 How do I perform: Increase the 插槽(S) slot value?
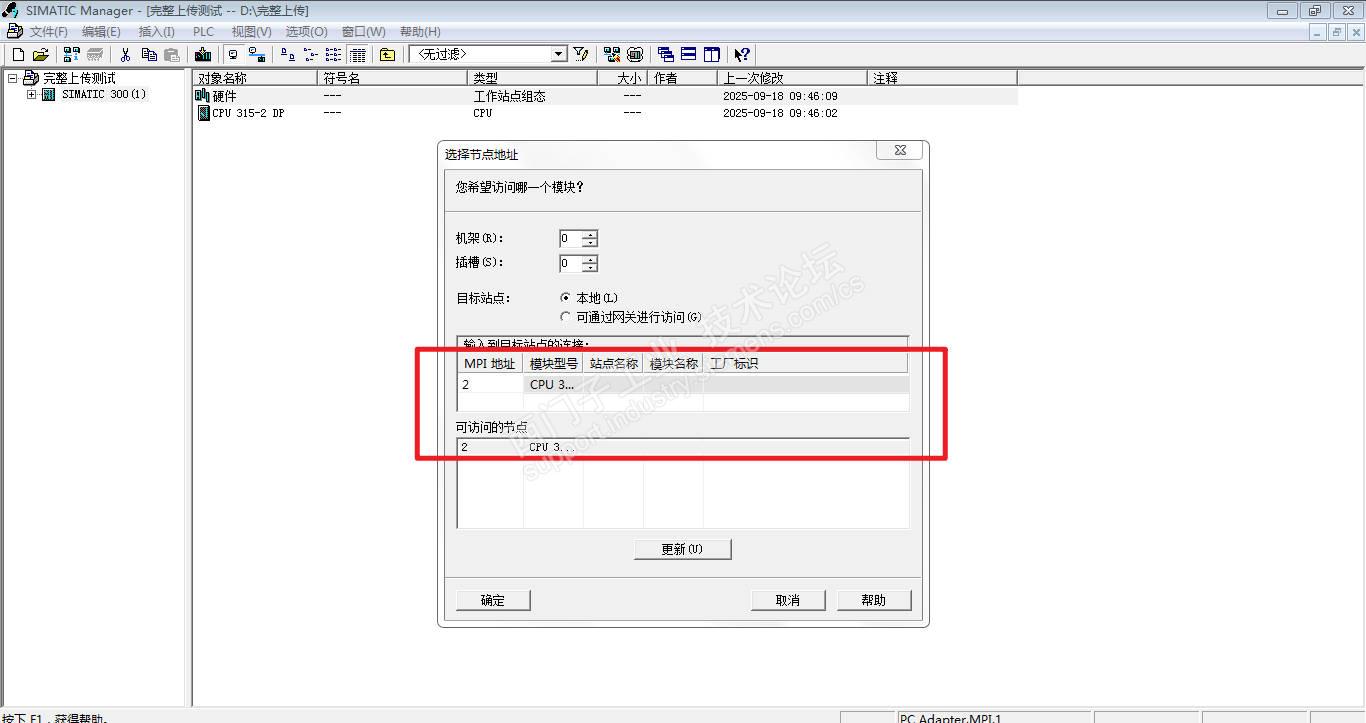pos(590,260)
